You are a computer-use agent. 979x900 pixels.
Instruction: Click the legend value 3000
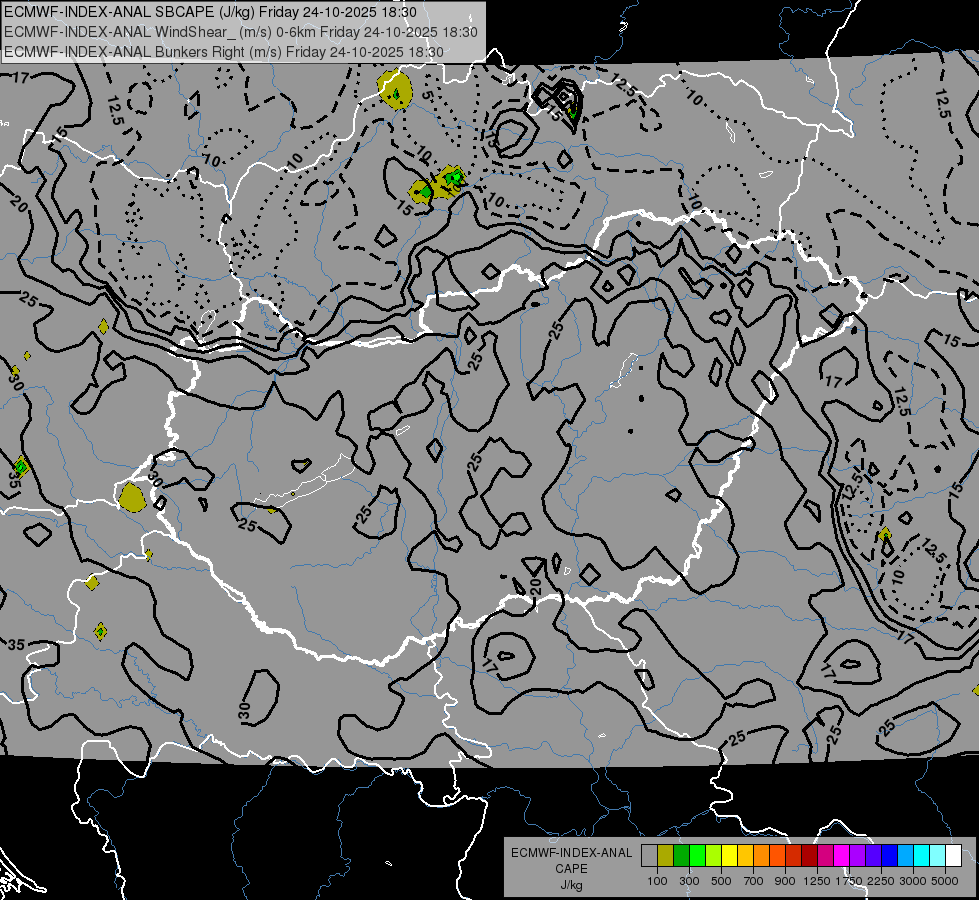[913, 881]
